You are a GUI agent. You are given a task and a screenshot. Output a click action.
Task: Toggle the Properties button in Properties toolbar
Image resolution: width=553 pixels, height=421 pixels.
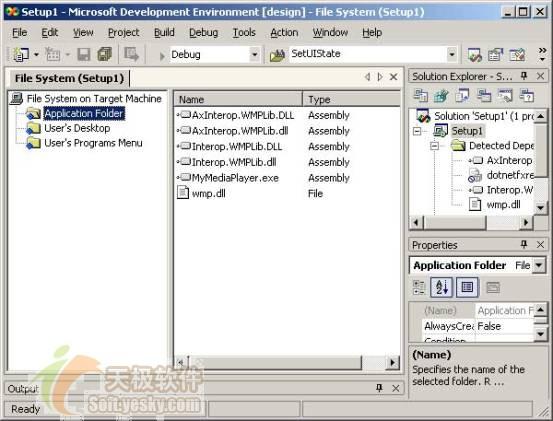click(x=467, y=287)
